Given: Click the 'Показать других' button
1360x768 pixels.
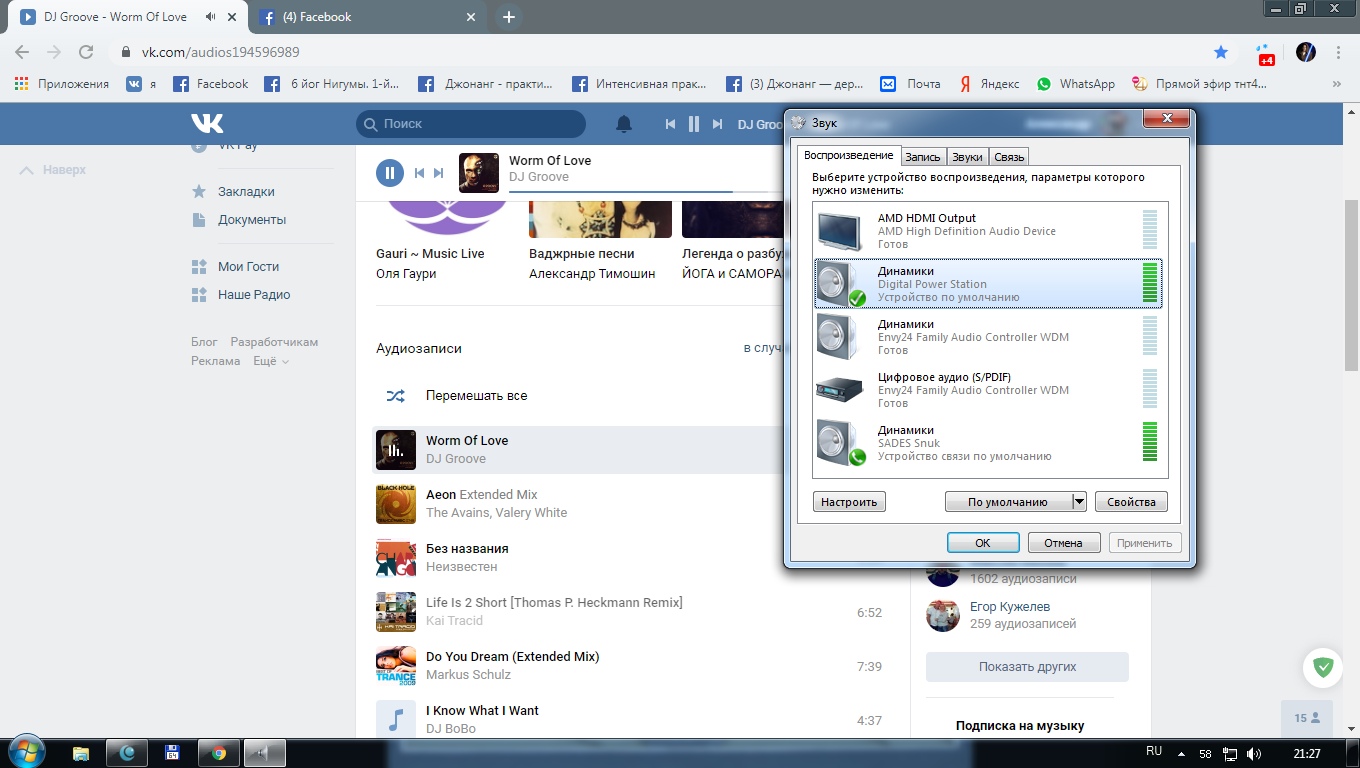Looking at the screenshot, I should (1027, 667).
